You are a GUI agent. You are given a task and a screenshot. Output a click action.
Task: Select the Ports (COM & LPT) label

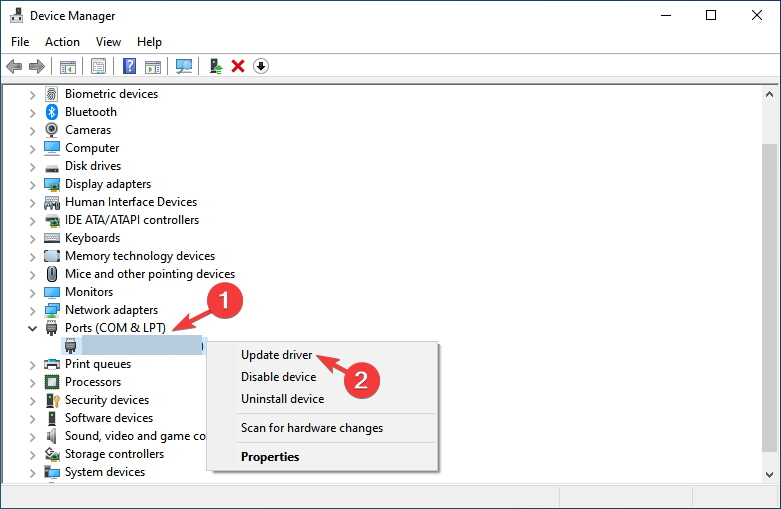click(x=116, y=328)
